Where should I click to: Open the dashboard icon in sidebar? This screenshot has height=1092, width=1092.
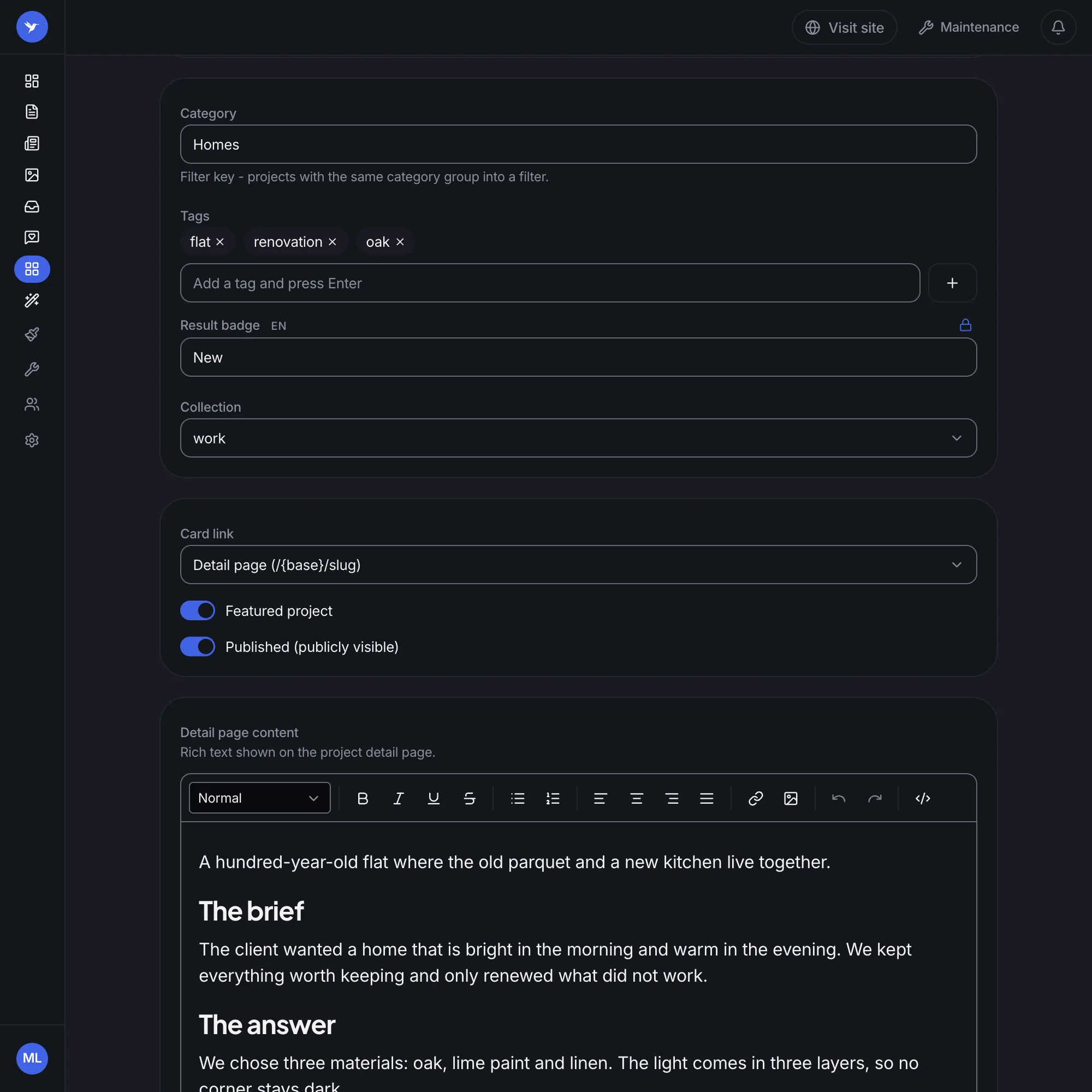coord(32,81)
